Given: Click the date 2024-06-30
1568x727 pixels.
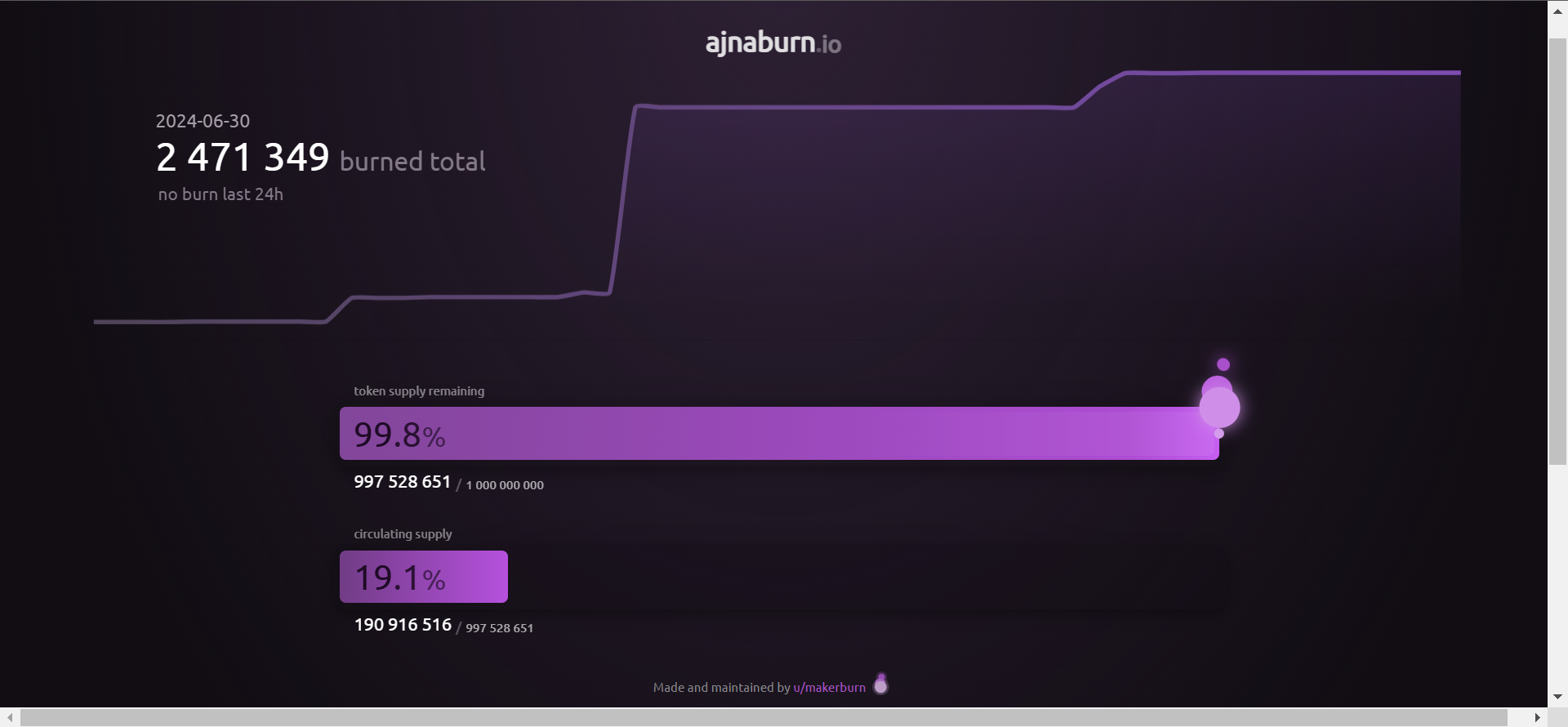Looking at the screenshot, I should click(203, 121).
